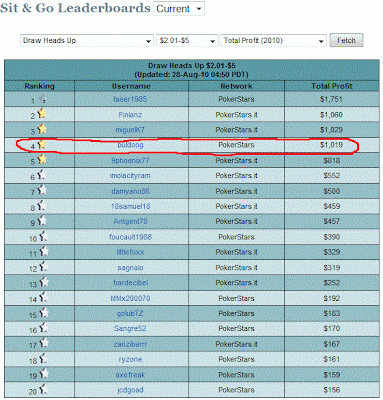383x400 pixels.
Task: Click the Fetch button
Action: [346, 40]
